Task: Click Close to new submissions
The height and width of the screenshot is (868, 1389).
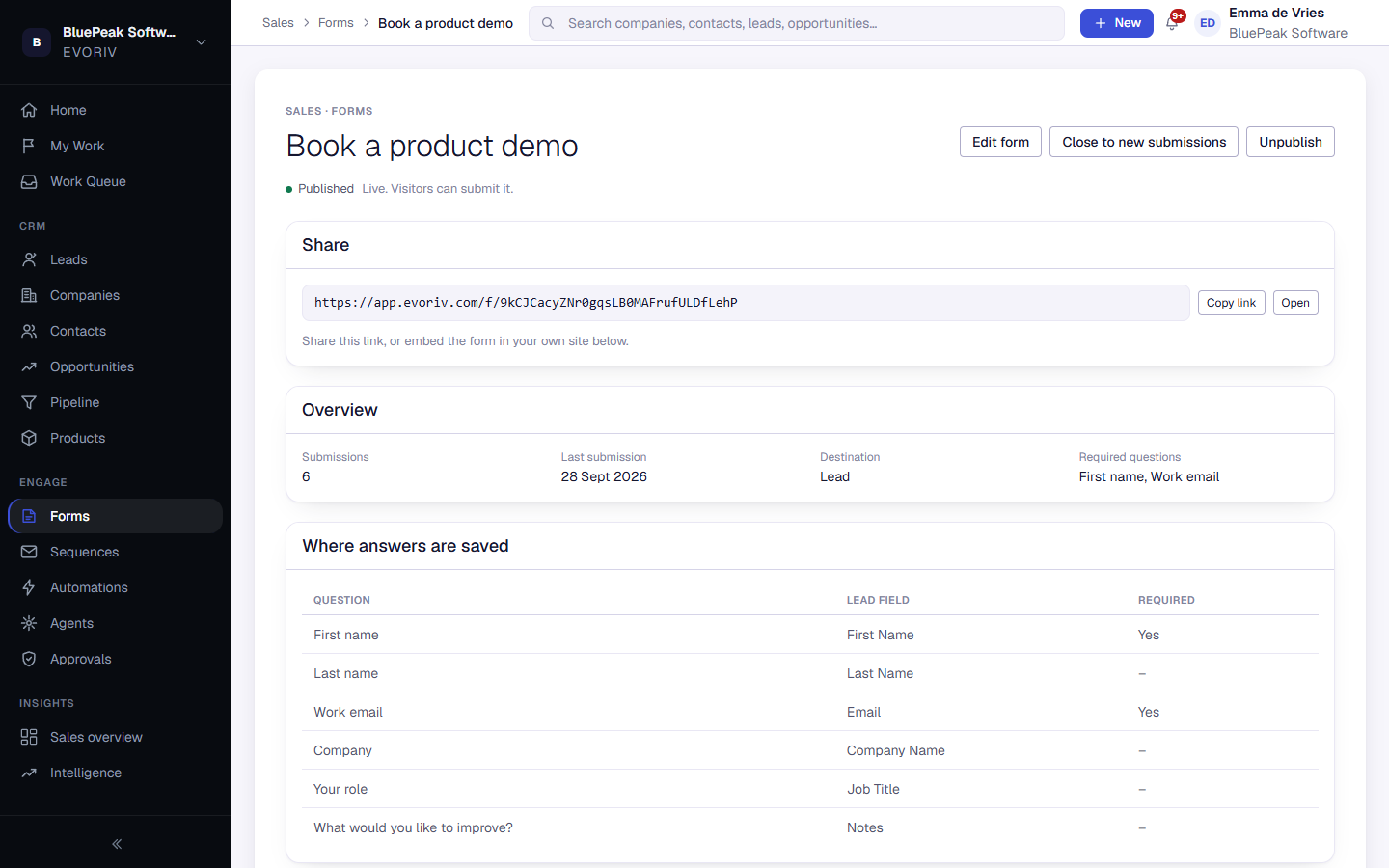Action: click(x=1144, y=142)
